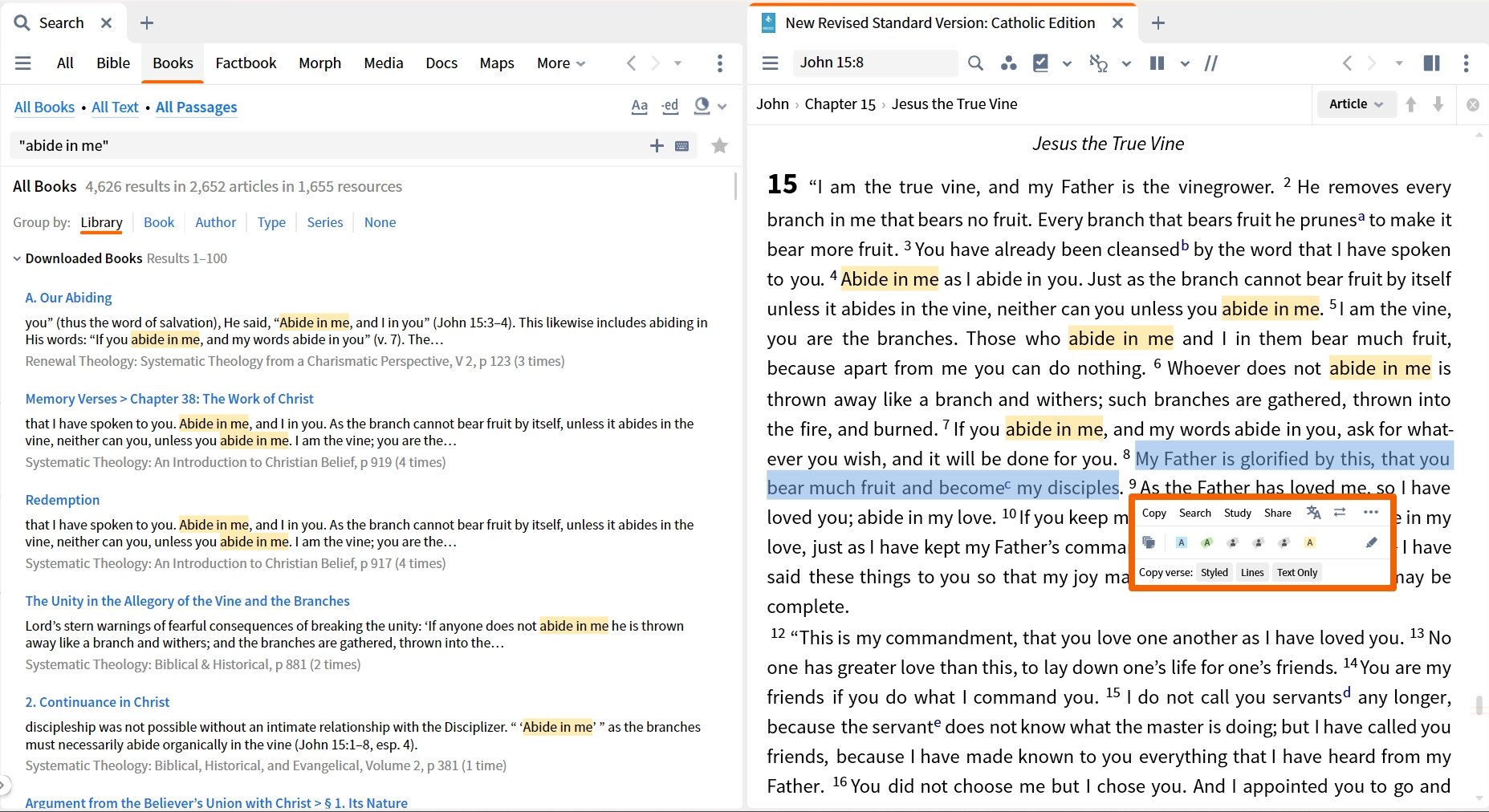Expand the More search types dropdown

[x=560, y=63]
